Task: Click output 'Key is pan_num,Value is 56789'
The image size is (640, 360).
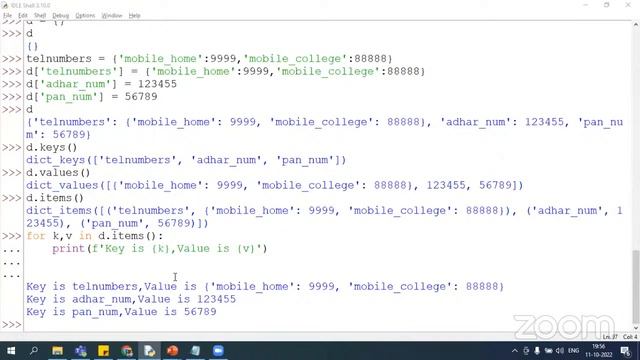Action: click(x=121, y=312)
